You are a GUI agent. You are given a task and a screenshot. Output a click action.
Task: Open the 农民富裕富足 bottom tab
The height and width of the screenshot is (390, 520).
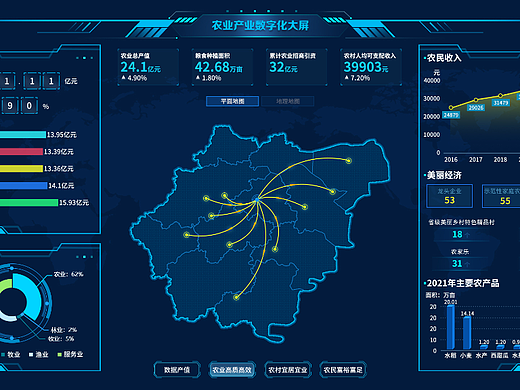click(x=343, y=370)
